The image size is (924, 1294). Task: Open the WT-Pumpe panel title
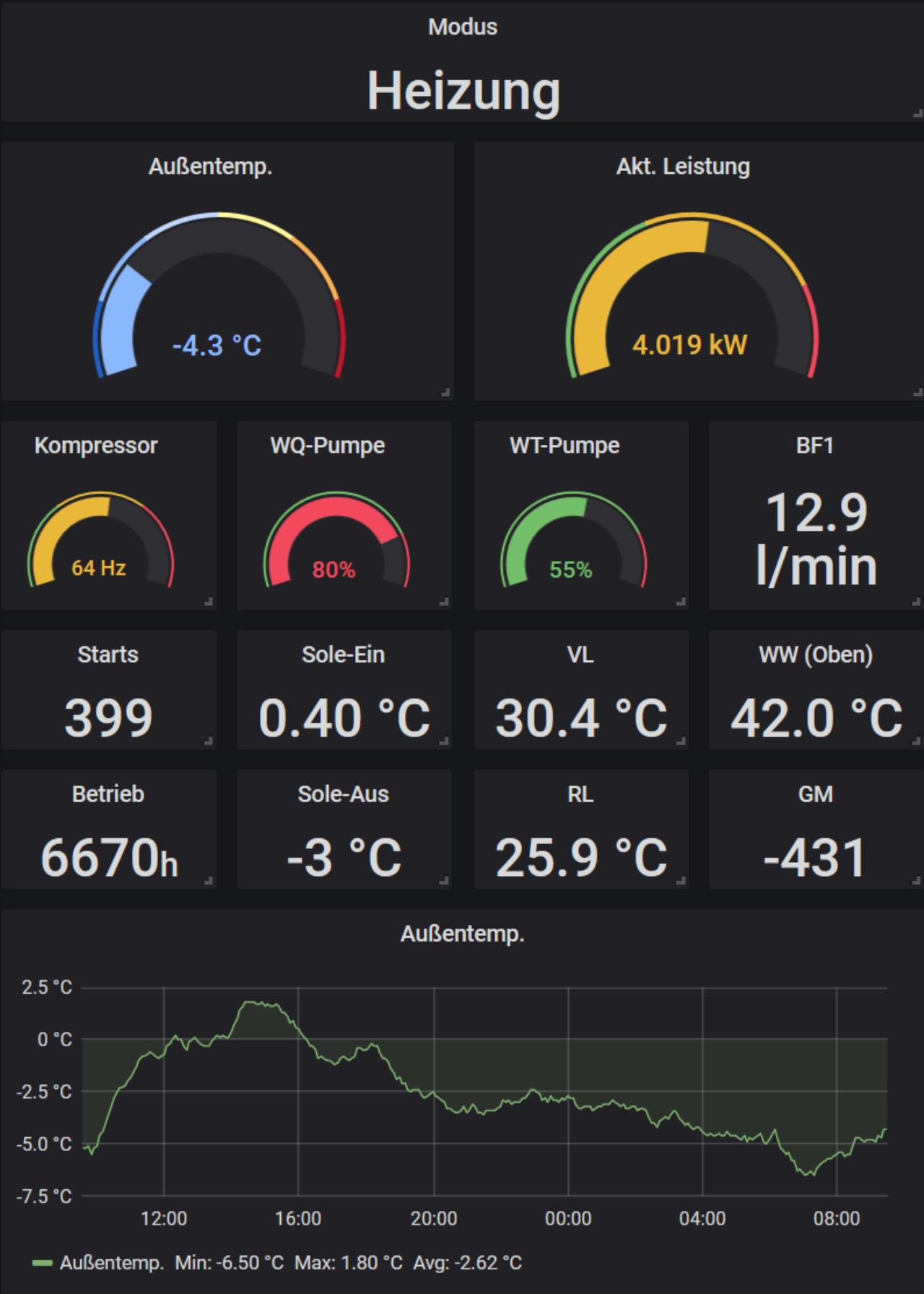pyautogui.click(x=565, y=445)
